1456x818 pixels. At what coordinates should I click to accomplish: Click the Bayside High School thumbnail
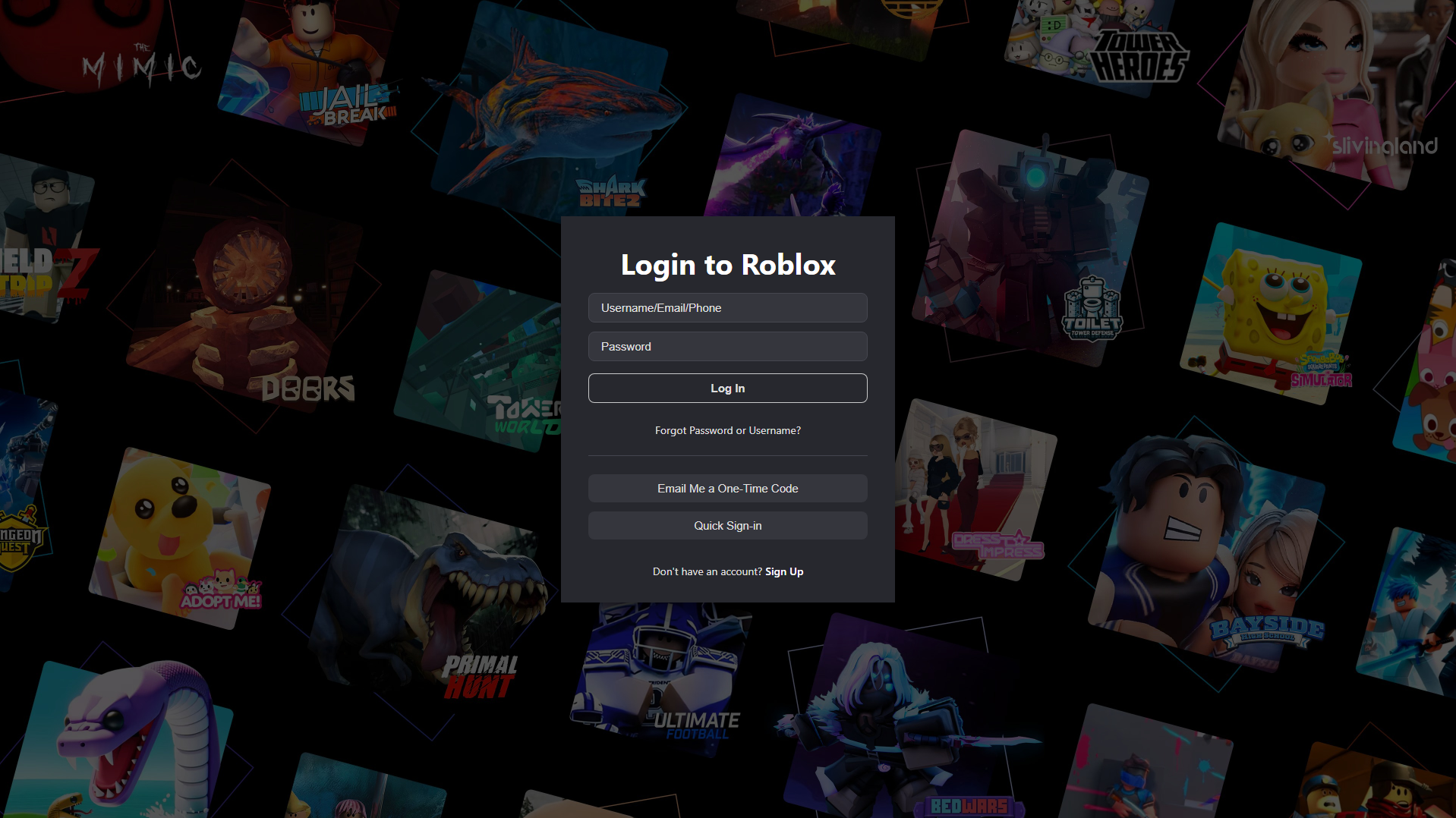[1207, 552]
